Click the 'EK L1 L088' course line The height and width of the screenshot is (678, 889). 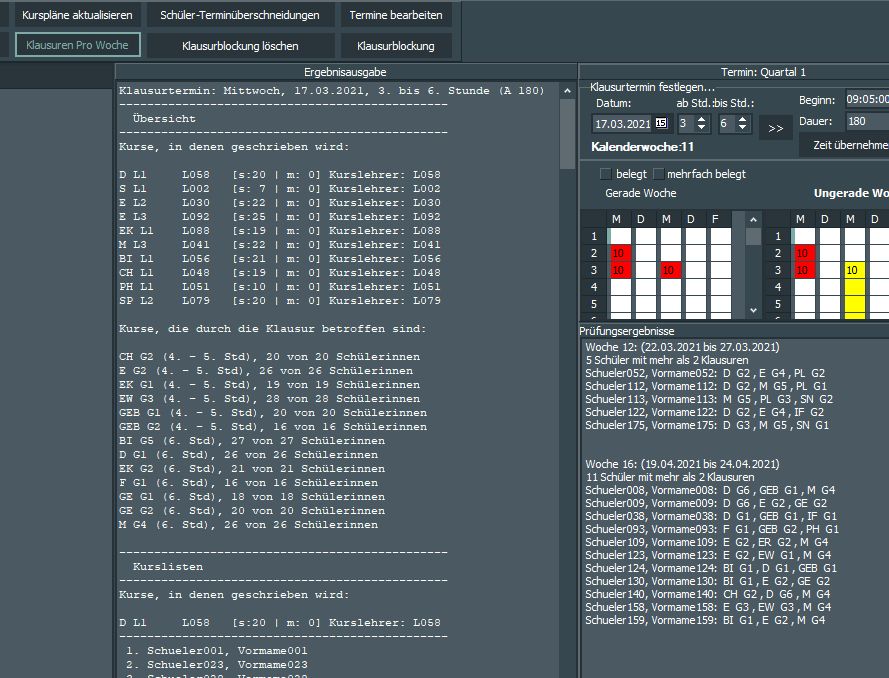tap(280, 231)
